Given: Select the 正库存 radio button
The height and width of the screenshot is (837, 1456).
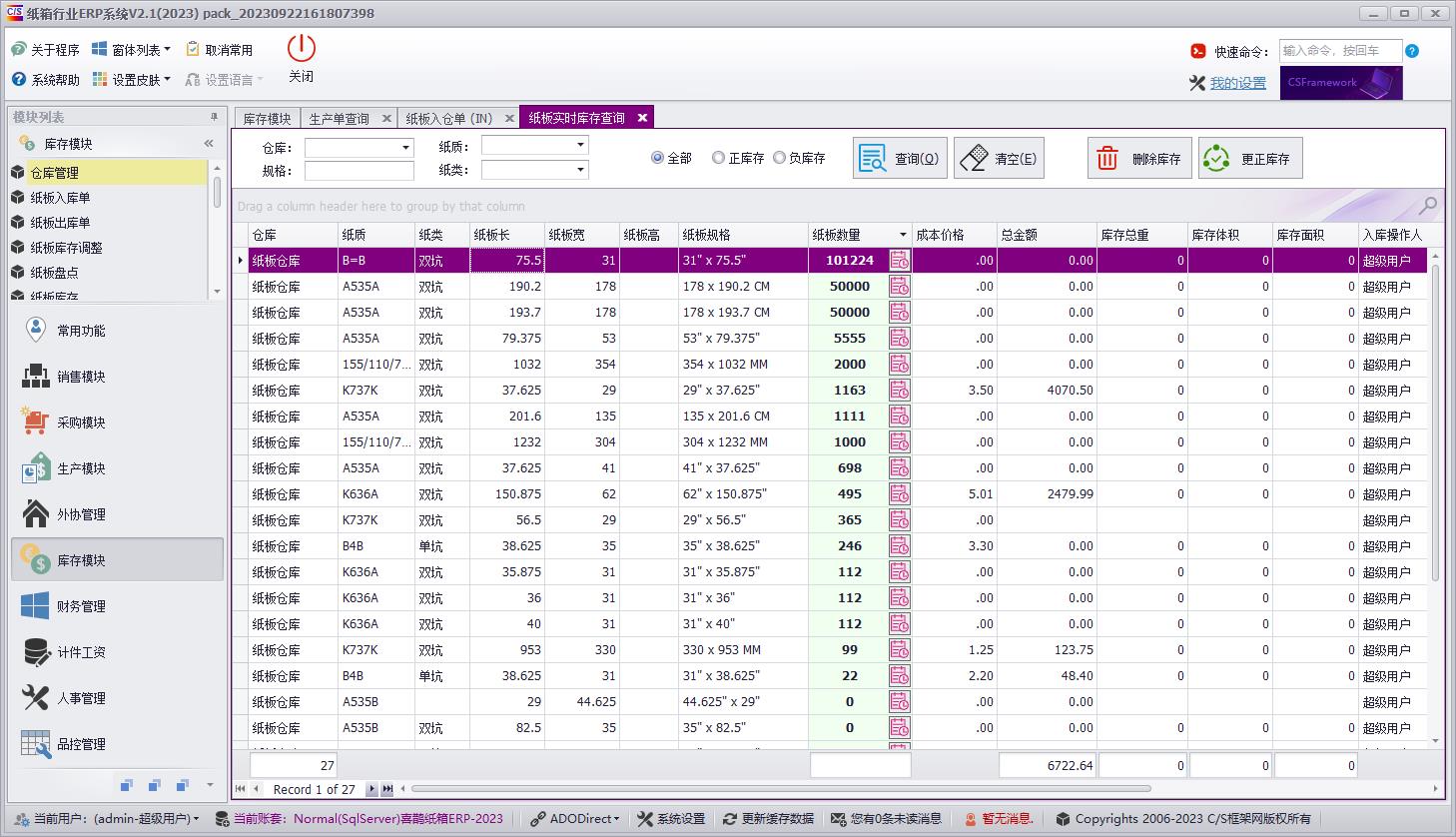Looking at the screenshot, I should click(x=717, y=156).
